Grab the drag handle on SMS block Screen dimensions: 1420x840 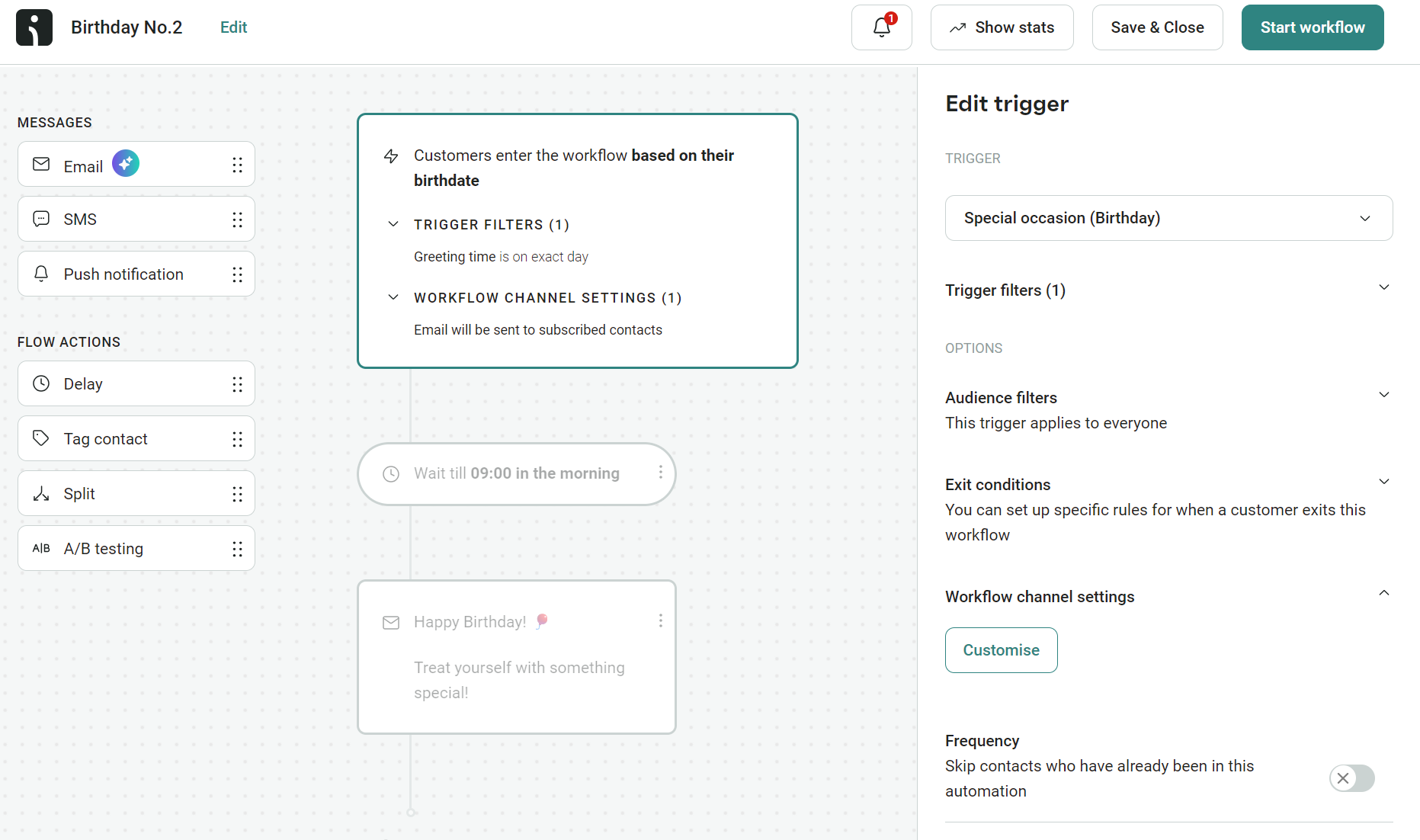click(x=237, y=220)
